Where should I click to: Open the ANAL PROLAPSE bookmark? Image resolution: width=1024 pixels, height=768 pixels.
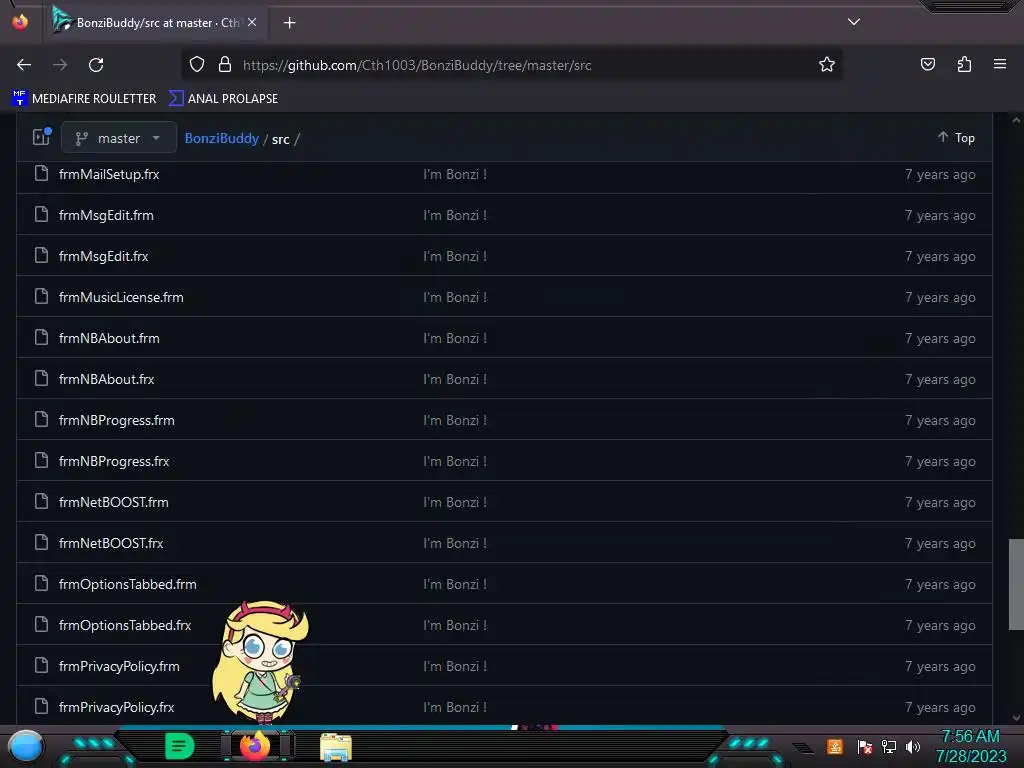223,99
